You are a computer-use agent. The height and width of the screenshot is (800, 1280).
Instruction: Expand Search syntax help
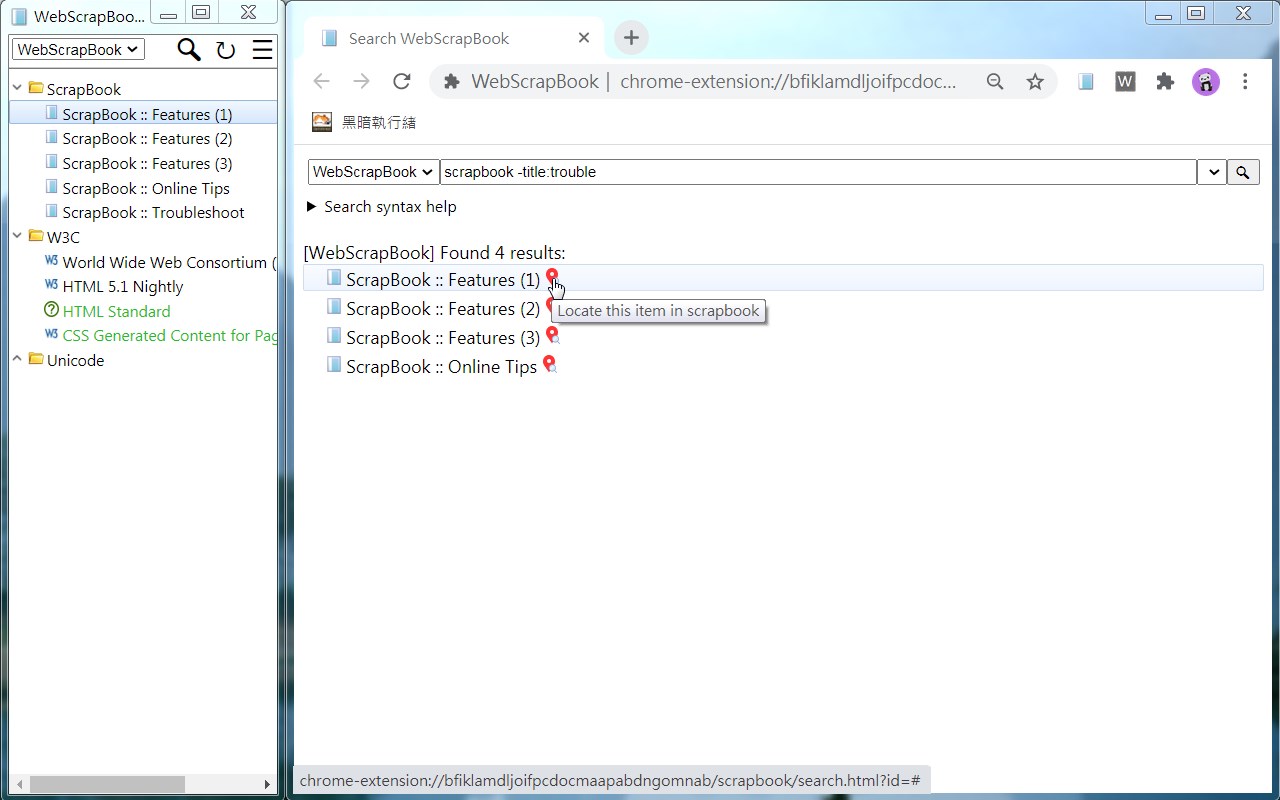[x=381, y=206]
